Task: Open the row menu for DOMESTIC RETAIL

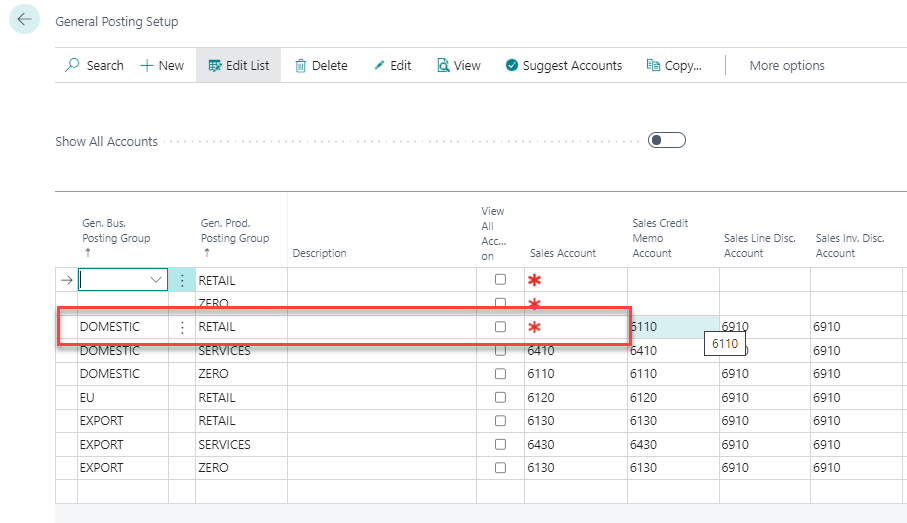Action: coord(182,327)
